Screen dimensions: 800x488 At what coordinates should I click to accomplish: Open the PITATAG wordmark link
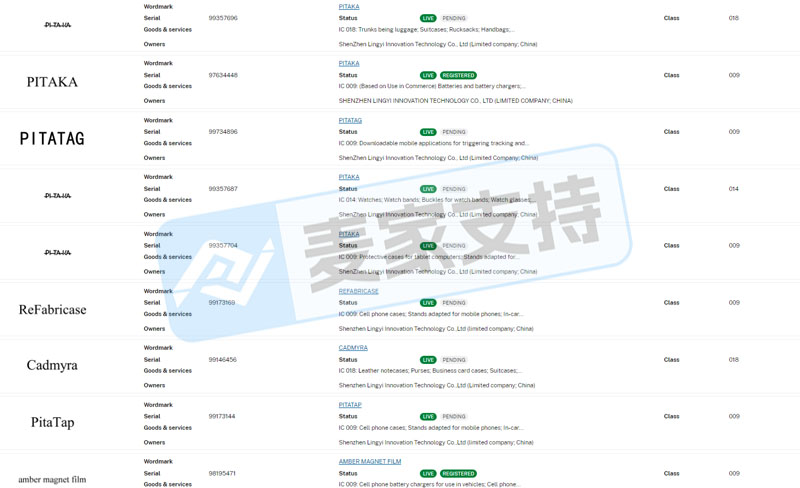point(350,120)
